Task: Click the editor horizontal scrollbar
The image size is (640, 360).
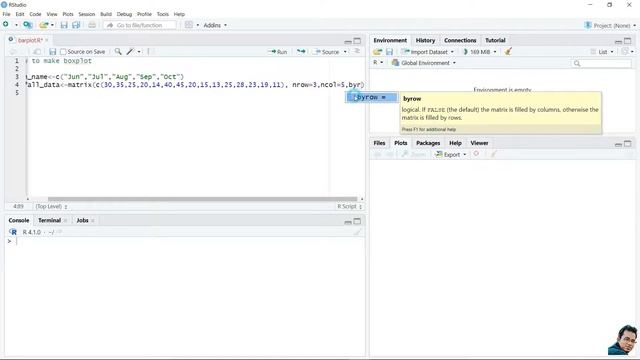Action: pos(202,199)
